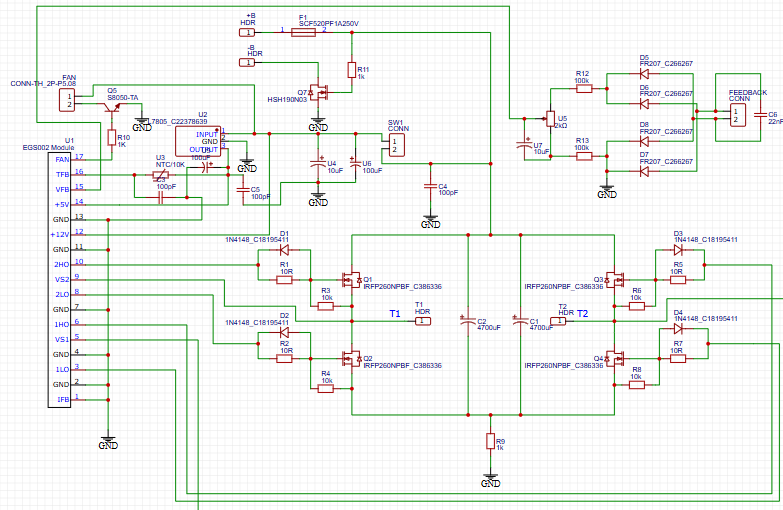
Task: Select the T1 HDR header pin
Action: click(x=422, y=321)
